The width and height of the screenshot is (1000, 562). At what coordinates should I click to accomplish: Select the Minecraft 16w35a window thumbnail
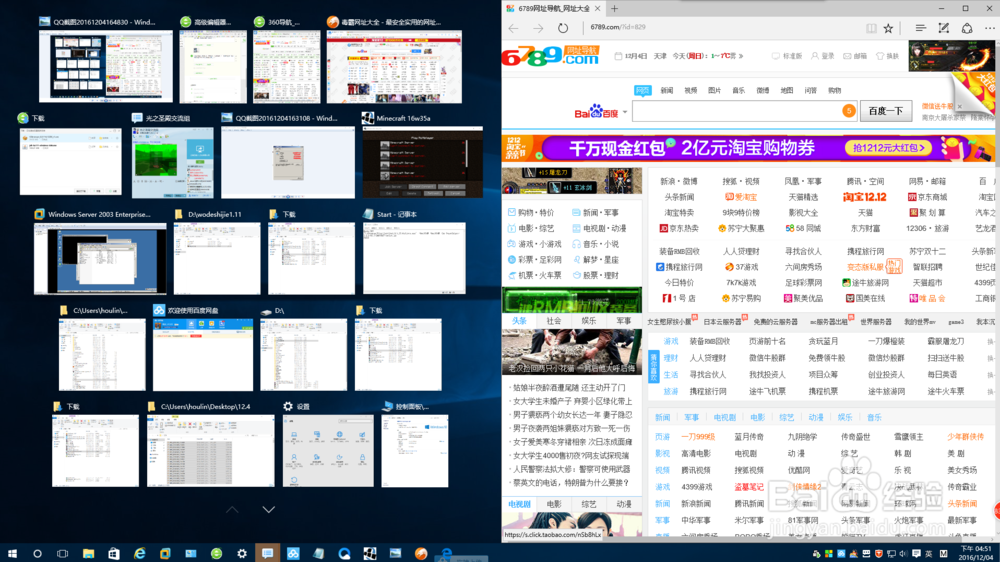422,162
